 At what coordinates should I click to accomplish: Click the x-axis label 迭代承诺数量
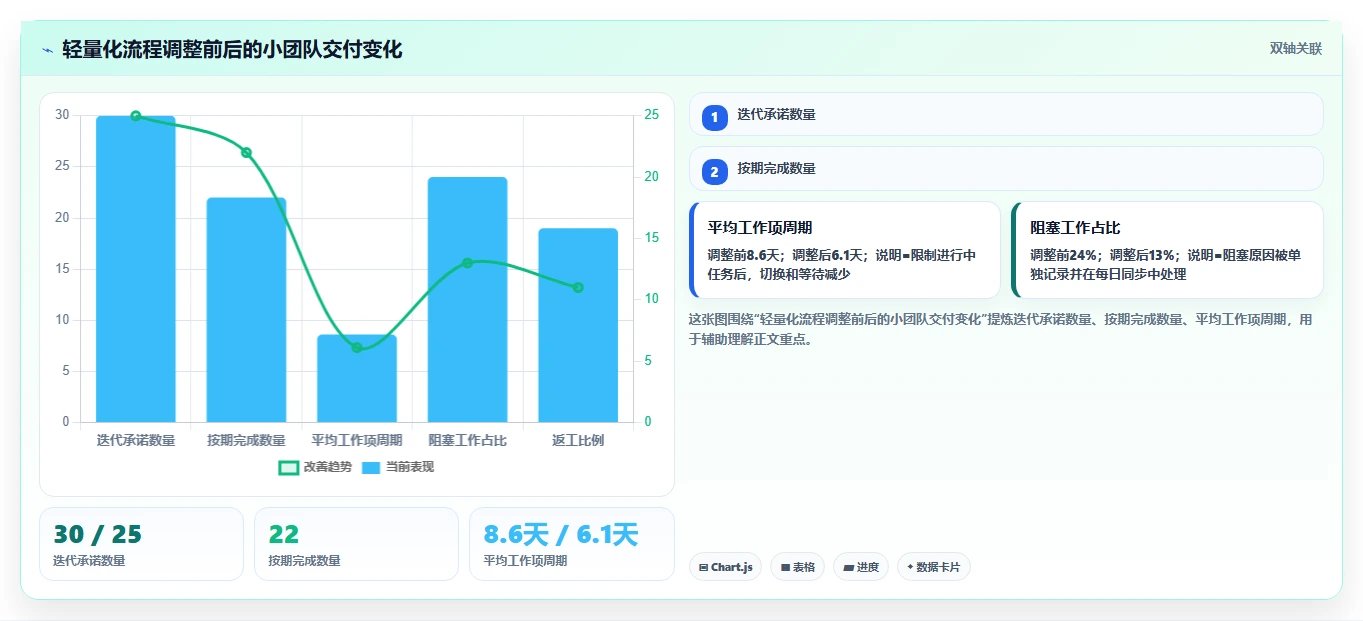pyautogui.click(x=136, y=440)
